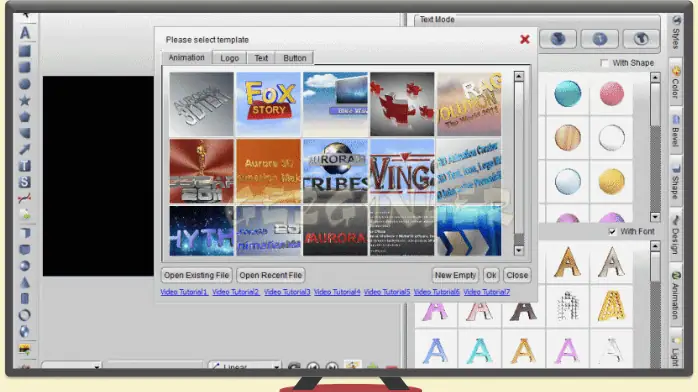Select the Vings template thumbnail
Screen dimensions: 698x392
click(402, 171)
